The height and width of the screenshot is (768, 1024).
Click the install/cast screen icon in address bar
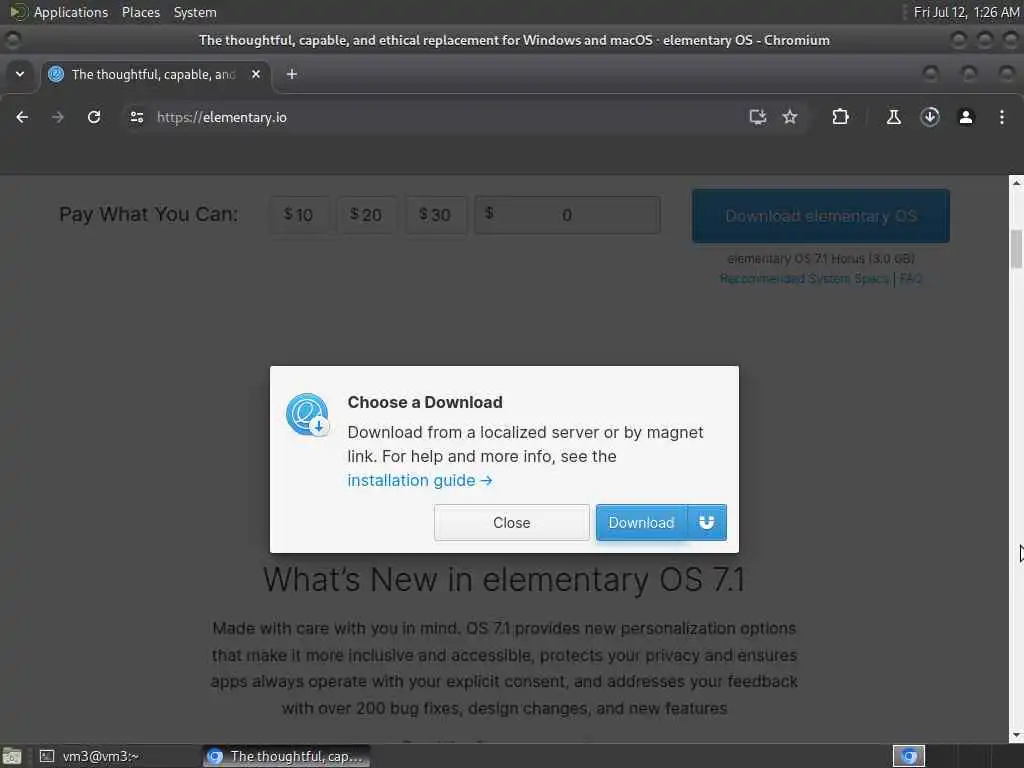[x=758, y=117]
